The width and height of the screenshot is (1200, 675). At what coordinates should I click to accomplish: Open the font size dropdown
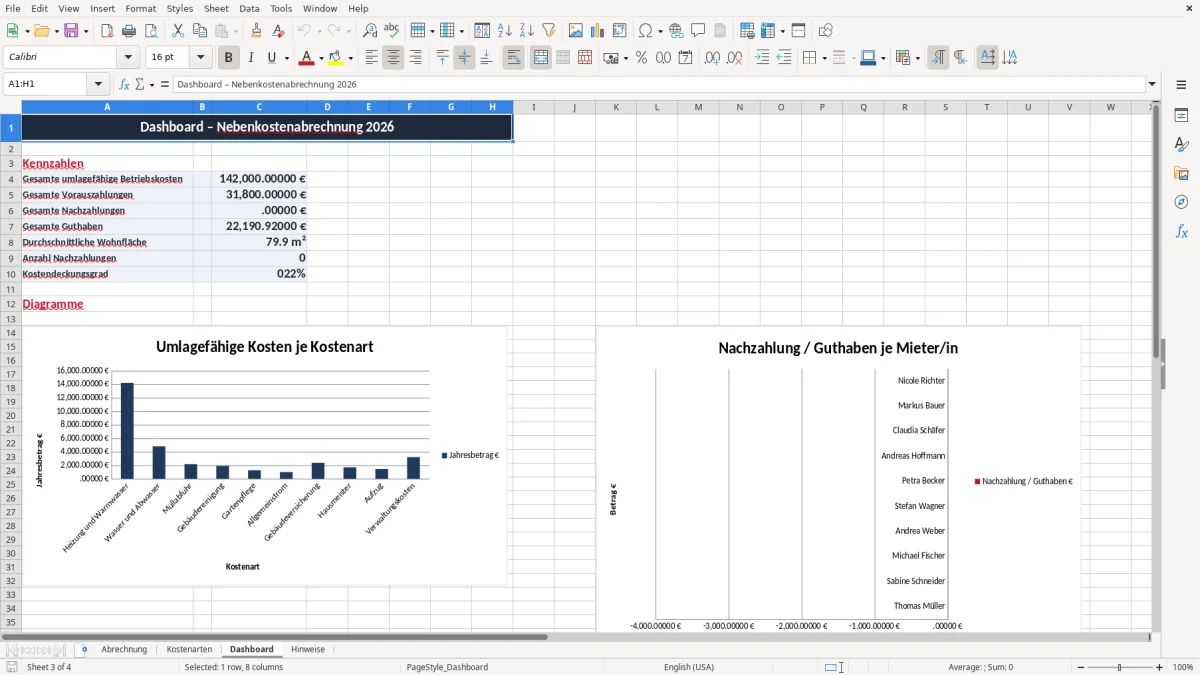click(x=200, y=58)
